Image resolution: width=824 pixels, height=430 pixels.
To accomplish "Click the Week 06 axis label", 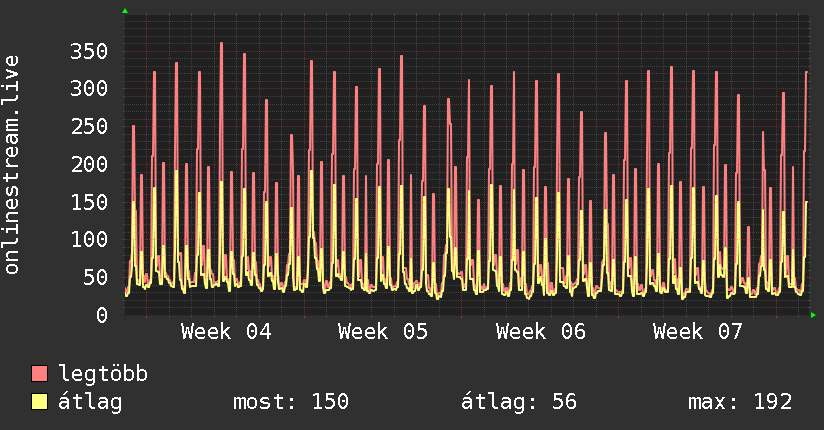I will pyautogui.click(x=541, y=332).
